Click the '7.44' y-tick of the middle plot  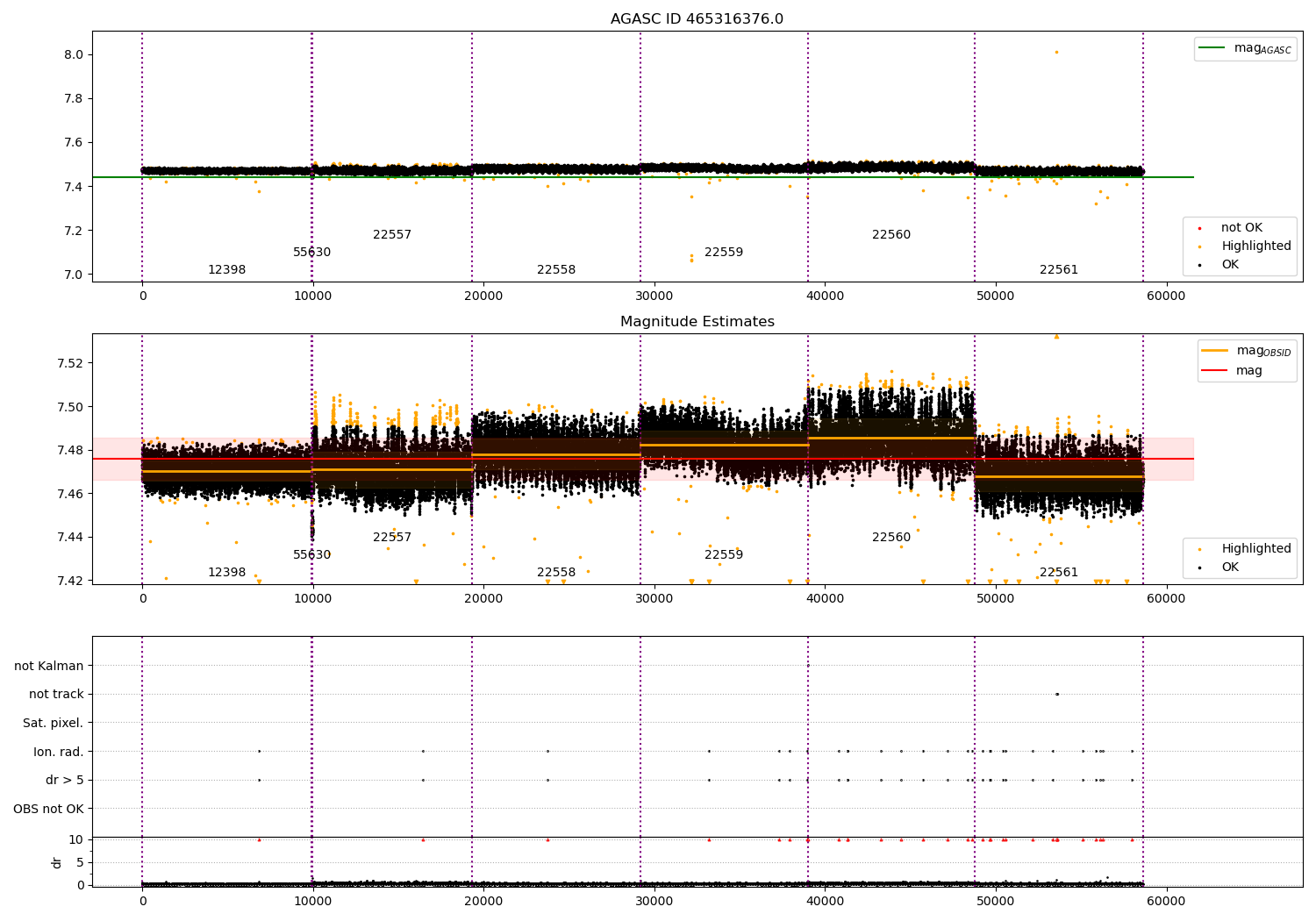click(x=70, y=537)
